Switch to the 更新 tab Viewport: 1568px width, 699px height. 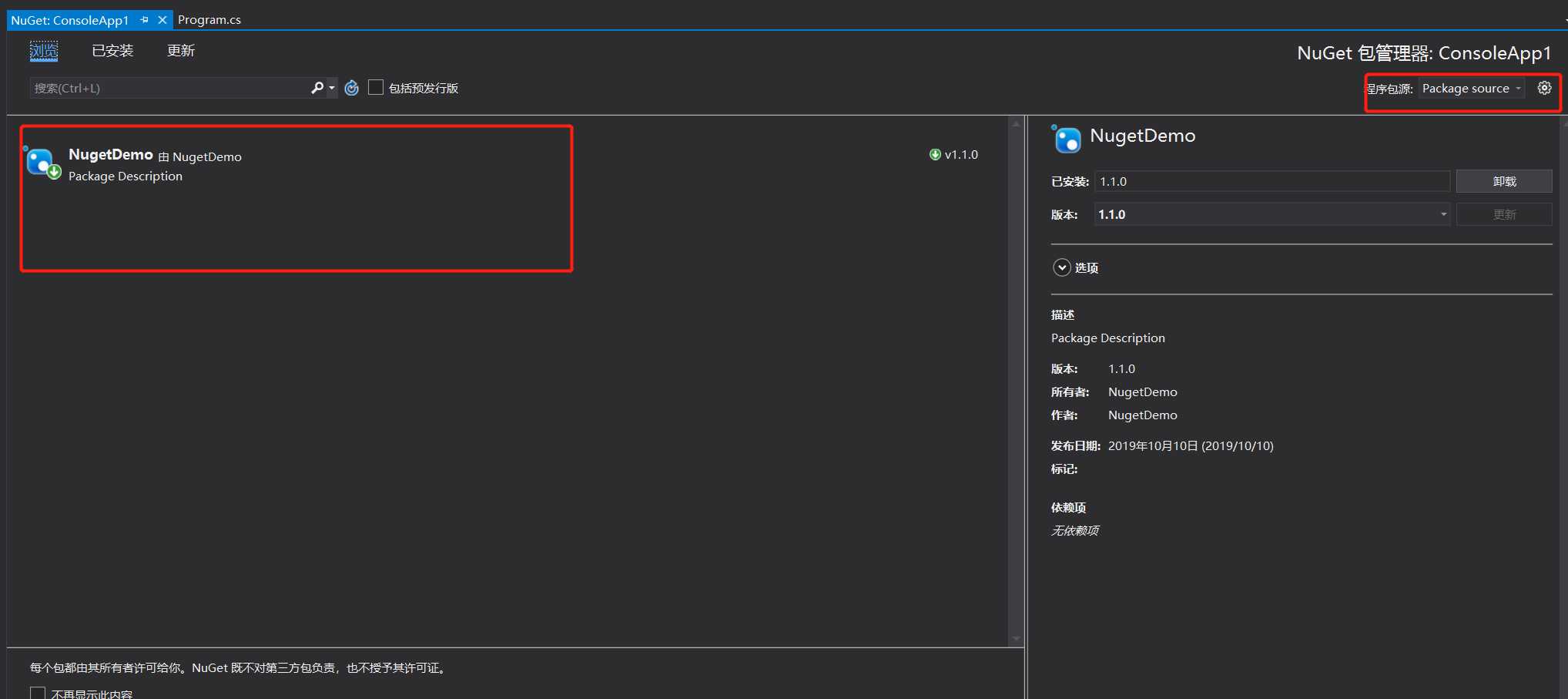pos(181,51)
